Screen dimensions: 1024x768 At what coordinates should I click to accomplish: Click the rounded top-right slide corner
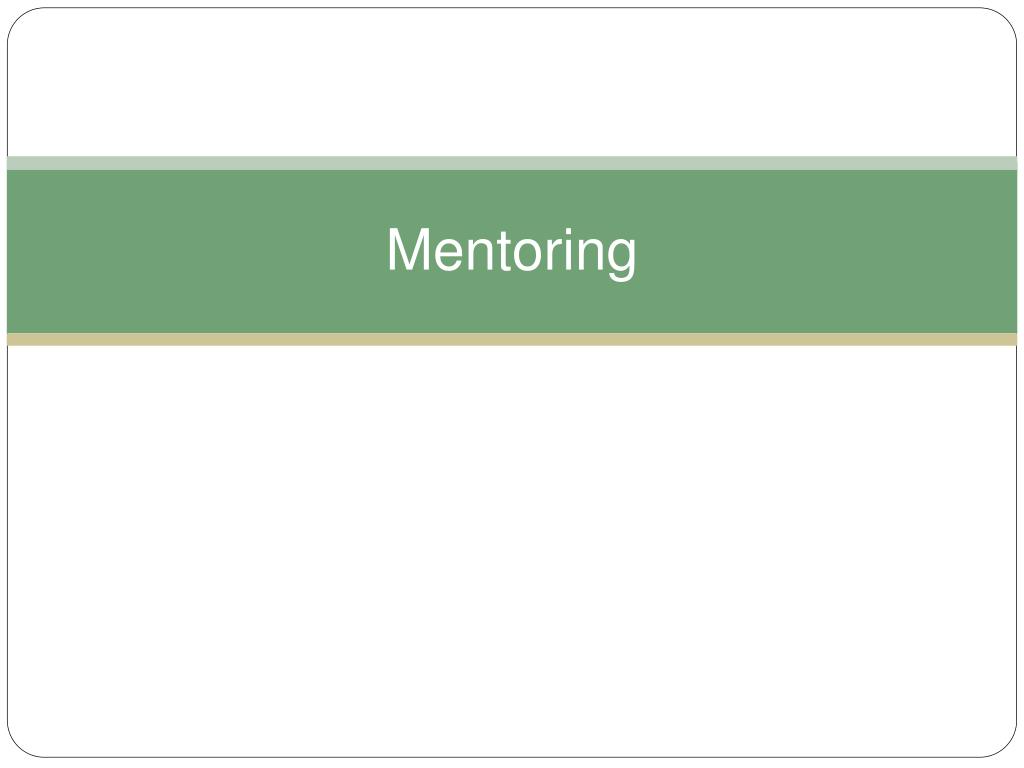(1004, 20)
